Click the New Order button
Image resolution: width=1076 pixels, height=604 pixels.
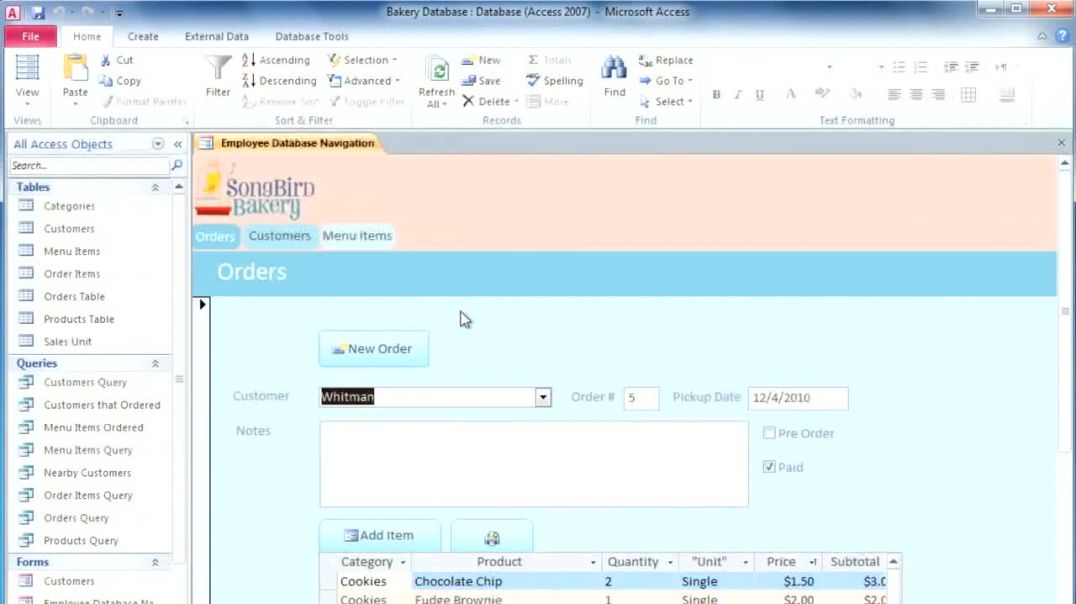coord(373,349)
